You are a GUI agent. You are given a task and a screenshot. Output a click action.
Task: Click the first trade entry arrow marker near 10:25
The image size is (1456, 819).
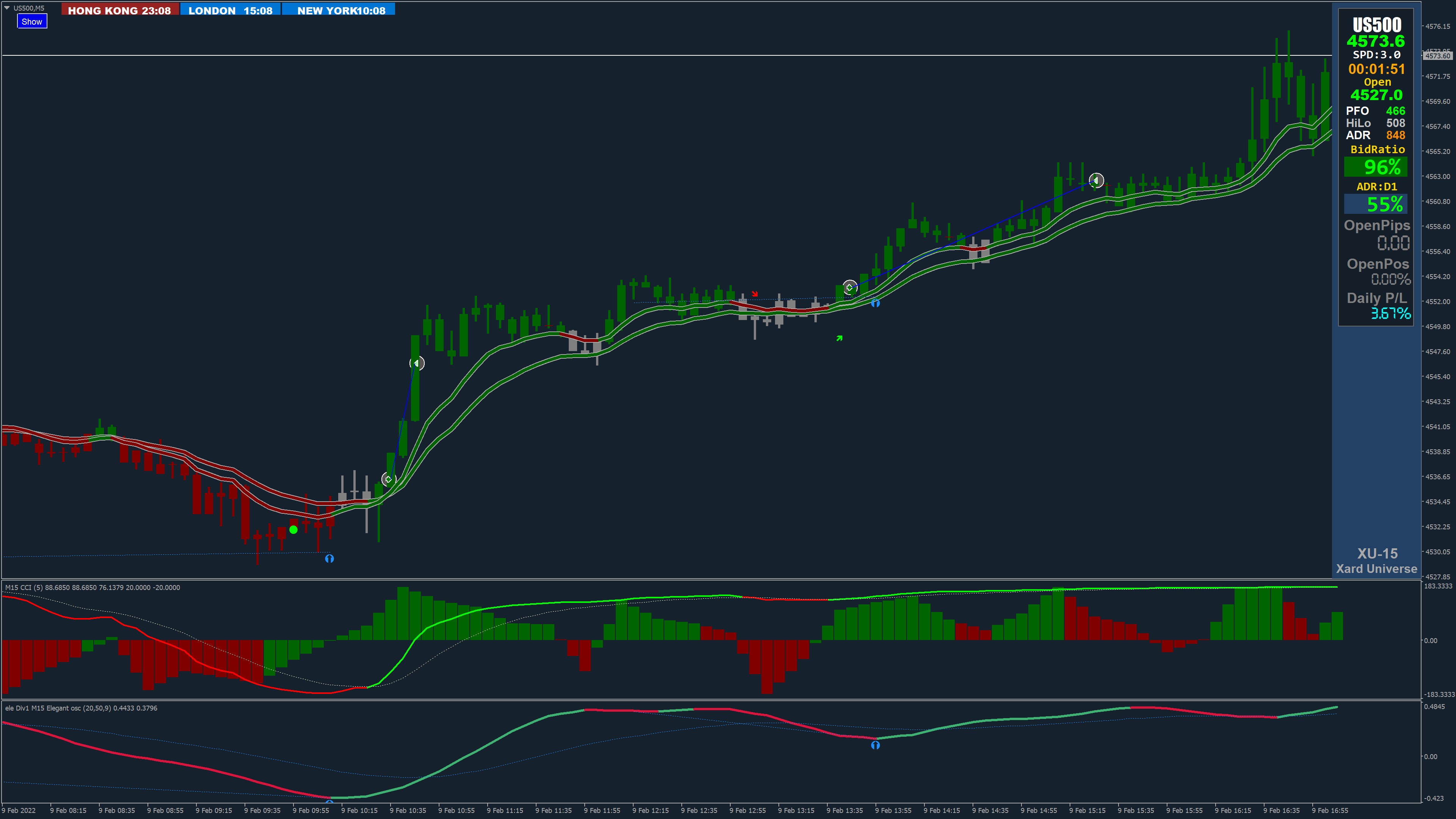(x=388, y=479)
